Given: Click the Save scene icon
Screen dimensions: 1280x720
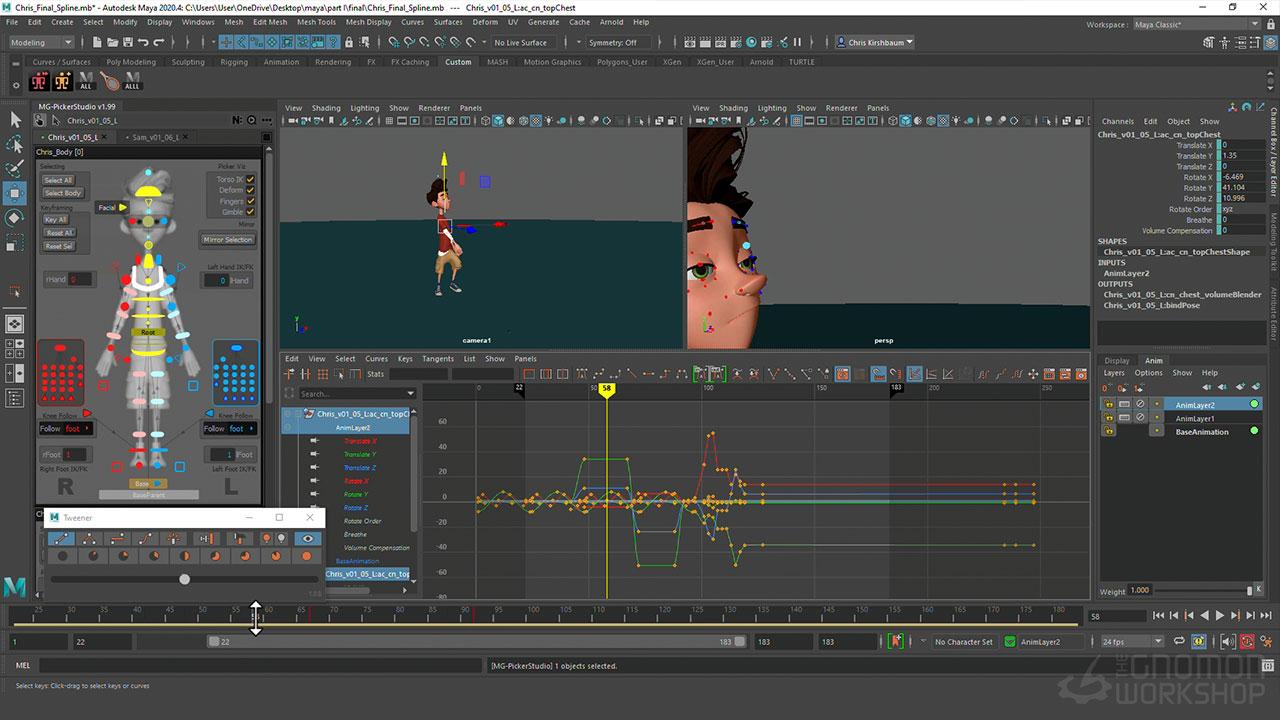Looking at the screenshot, I should click(x=128, y=43).
